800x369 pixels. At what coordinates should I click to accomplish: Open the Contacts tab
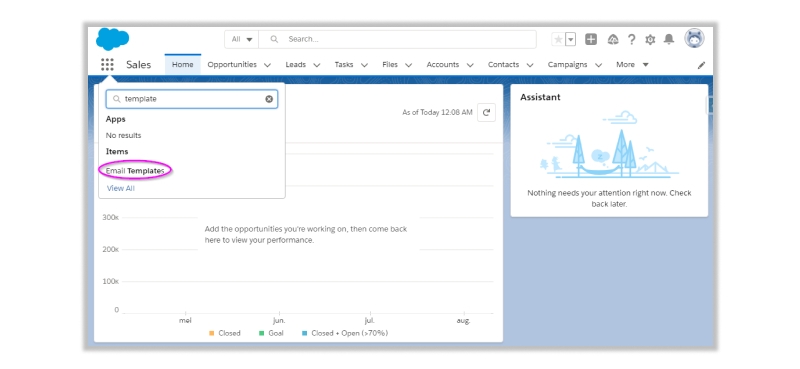click(504, 65)
